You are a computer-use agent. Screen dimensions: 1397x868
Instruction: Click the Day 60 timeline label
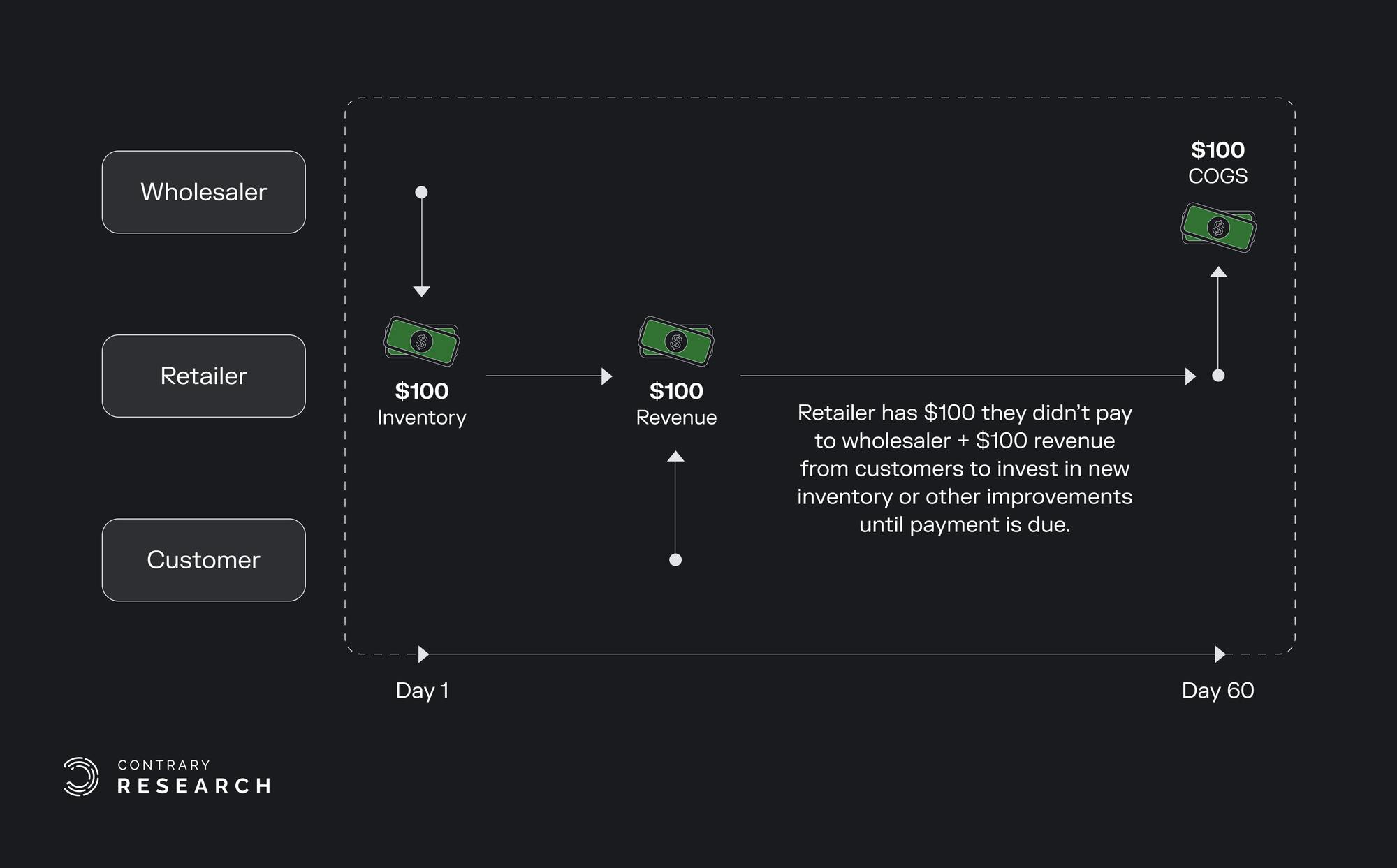coord(1217,691)
